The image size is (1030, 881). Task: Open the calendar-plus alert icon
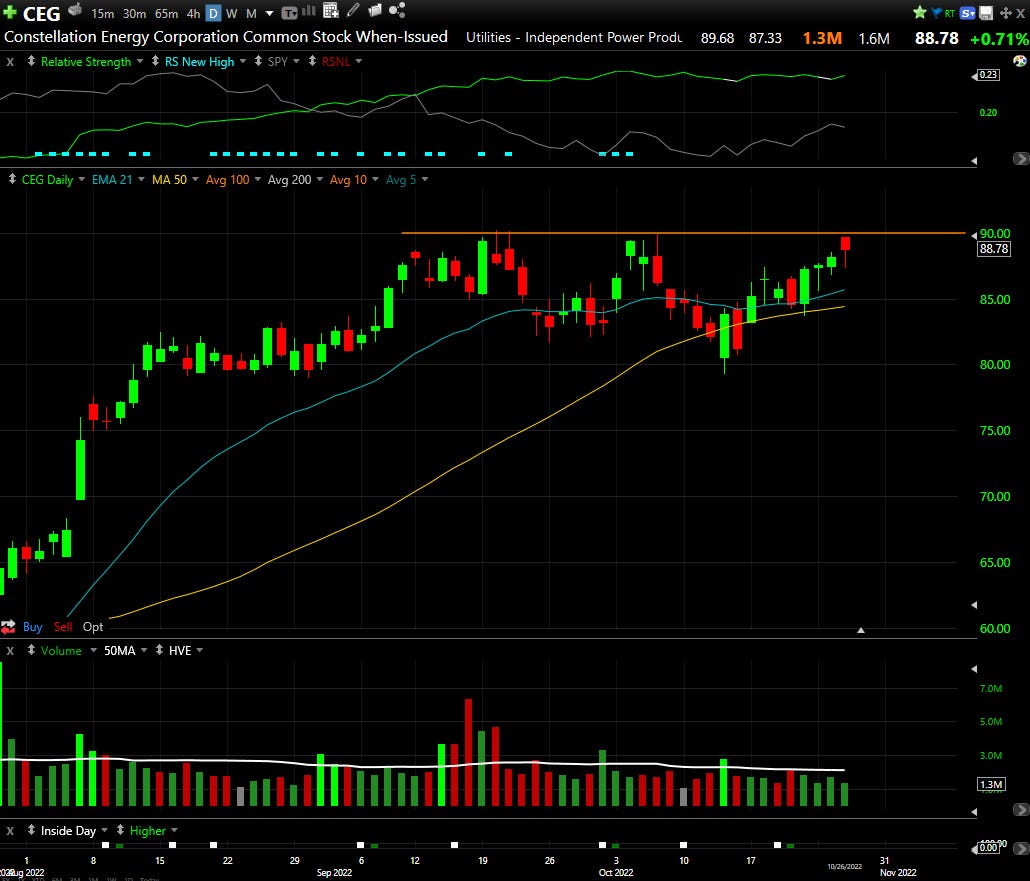coord(331,11)
